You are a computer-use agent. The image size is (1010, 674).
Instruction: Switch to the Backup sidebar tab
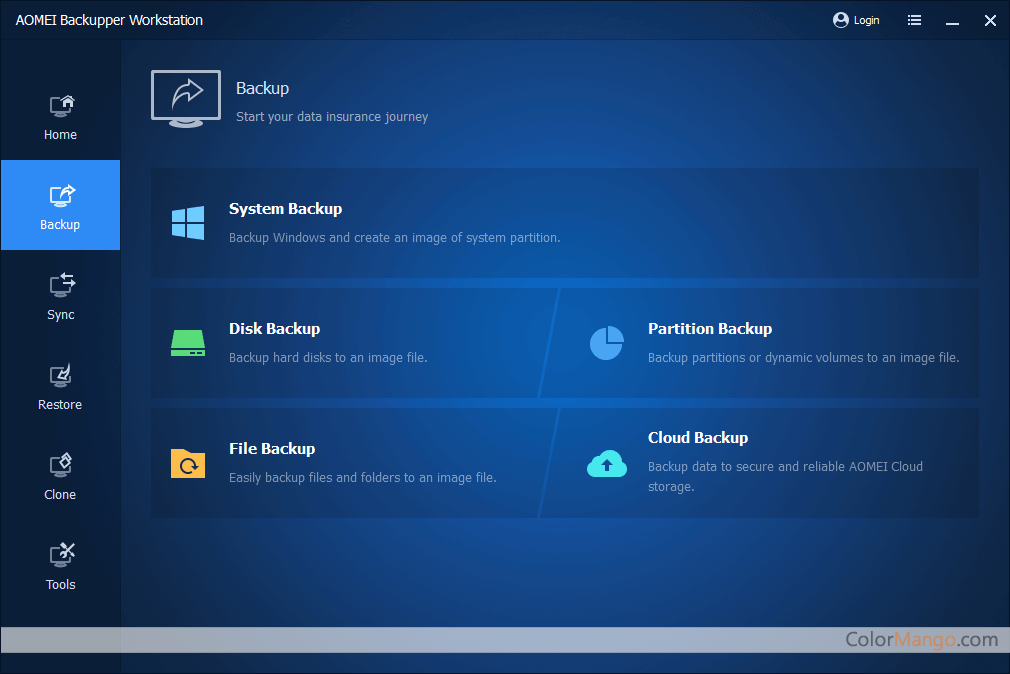point(60,205)
